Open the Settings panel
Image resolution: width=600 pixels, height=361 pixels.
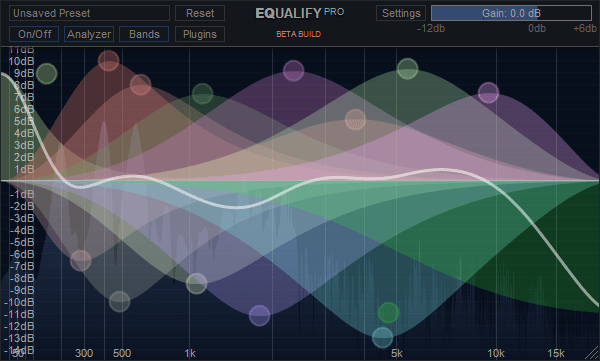[x=401, y=13]
